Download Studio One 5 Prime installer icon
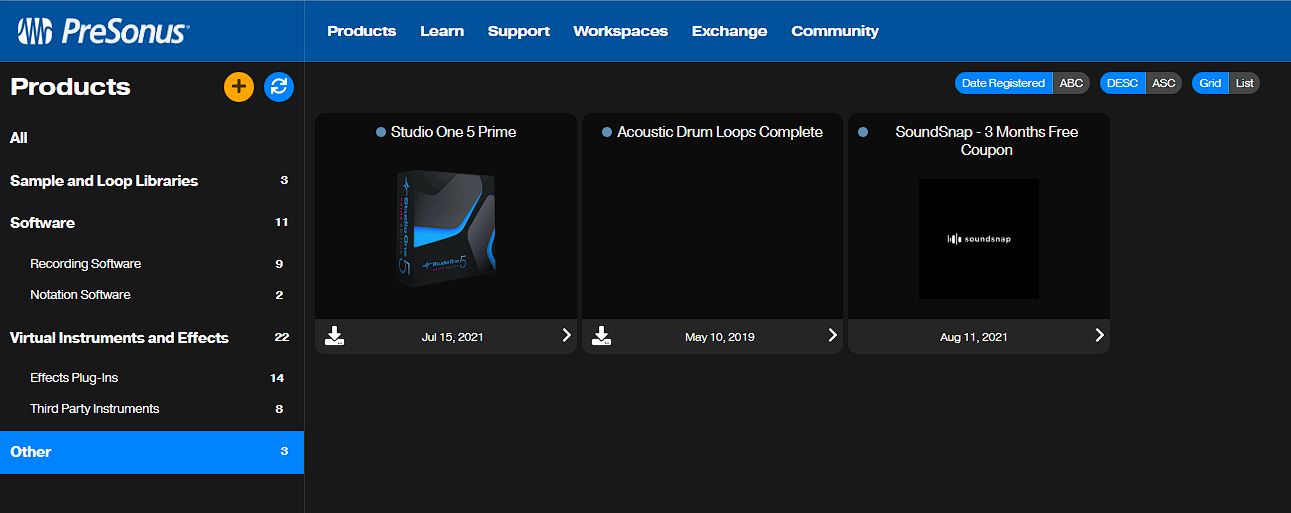1291x513 pixels. (x=335, y=336)
